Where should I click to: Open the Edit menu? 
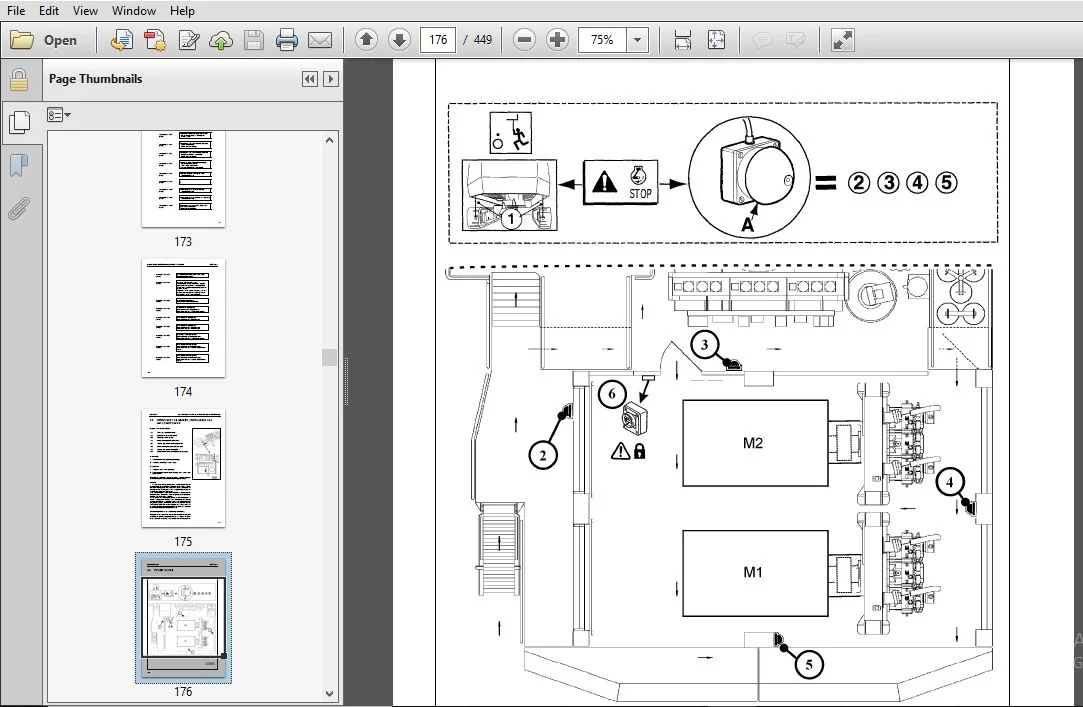[48, 10]
